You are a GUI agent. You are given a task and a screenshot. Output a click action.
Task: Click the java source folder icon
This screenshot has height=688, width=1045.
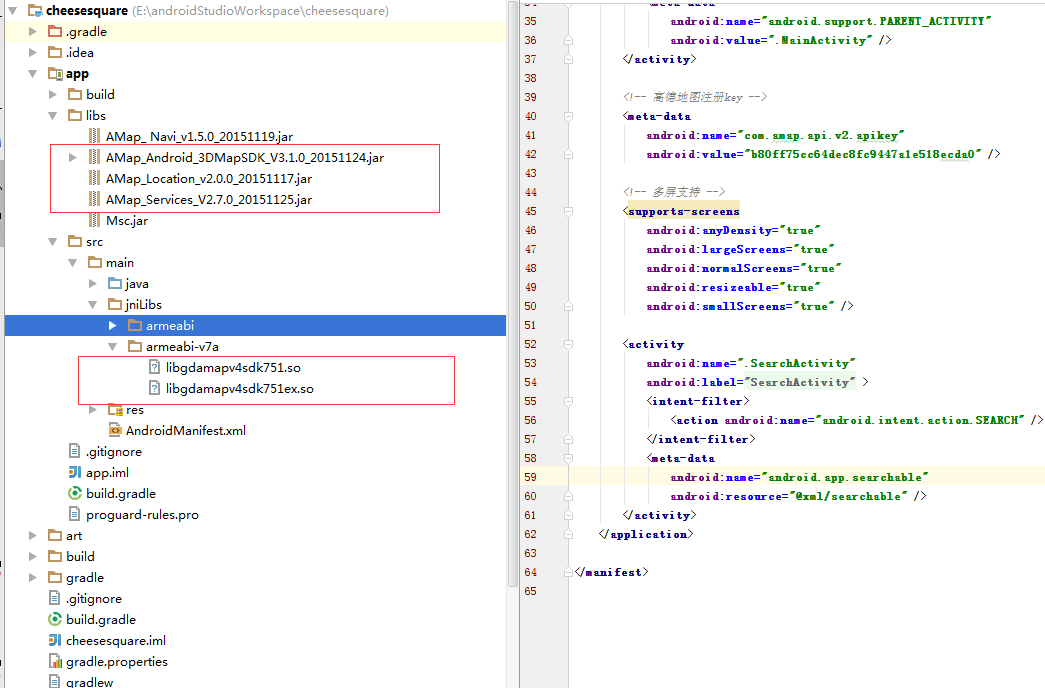tap(115, 283)
